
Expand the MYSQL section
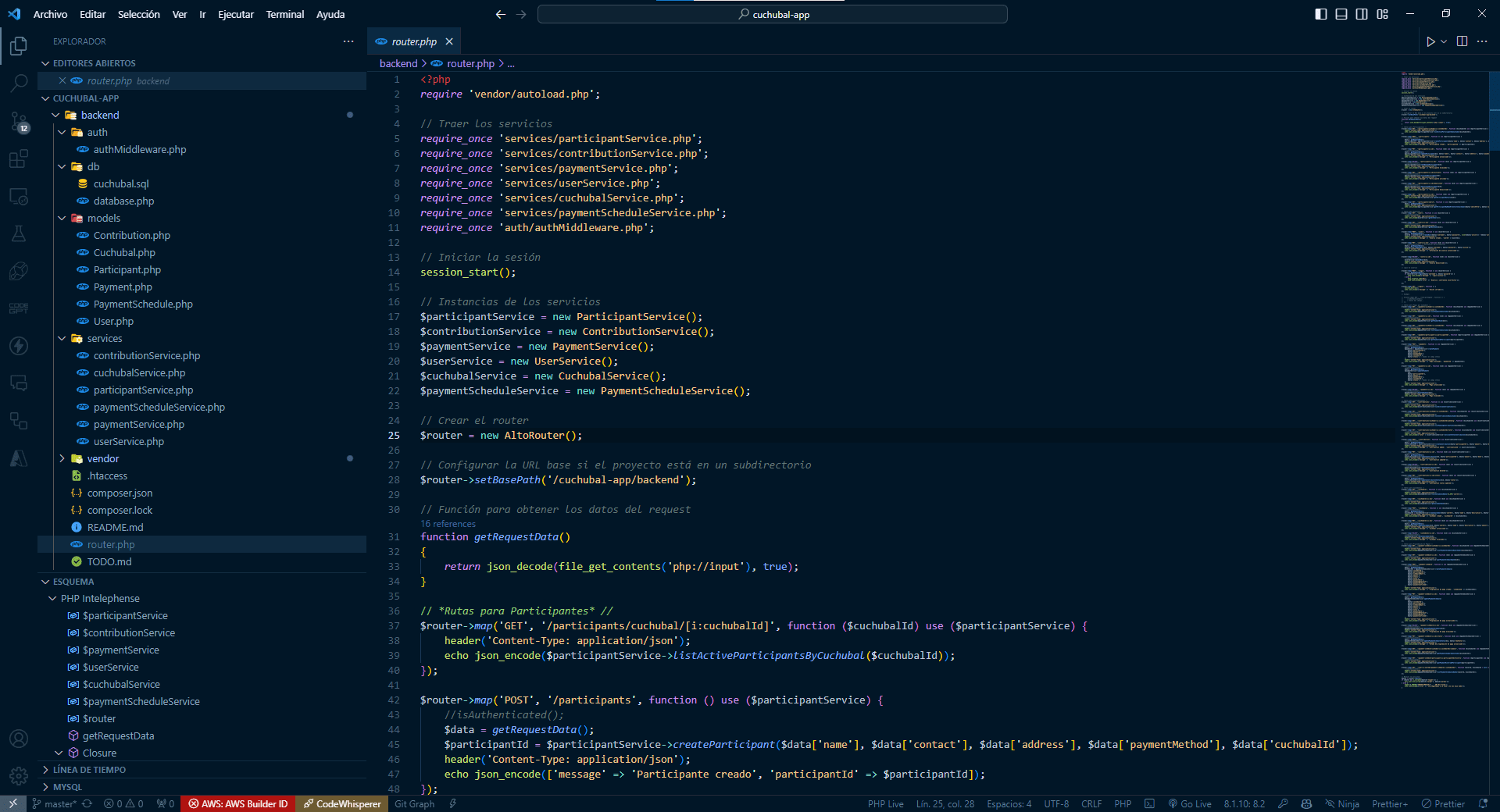pos(202,787)
